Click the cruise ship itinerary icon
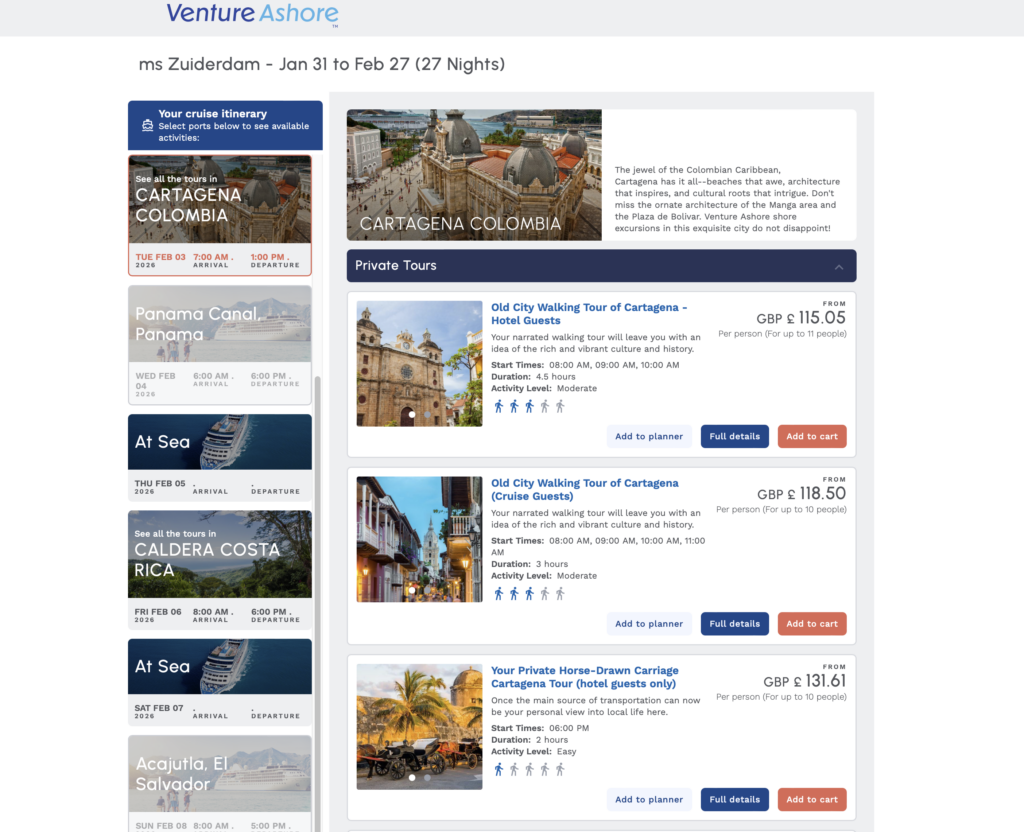 tap(148, 125)
